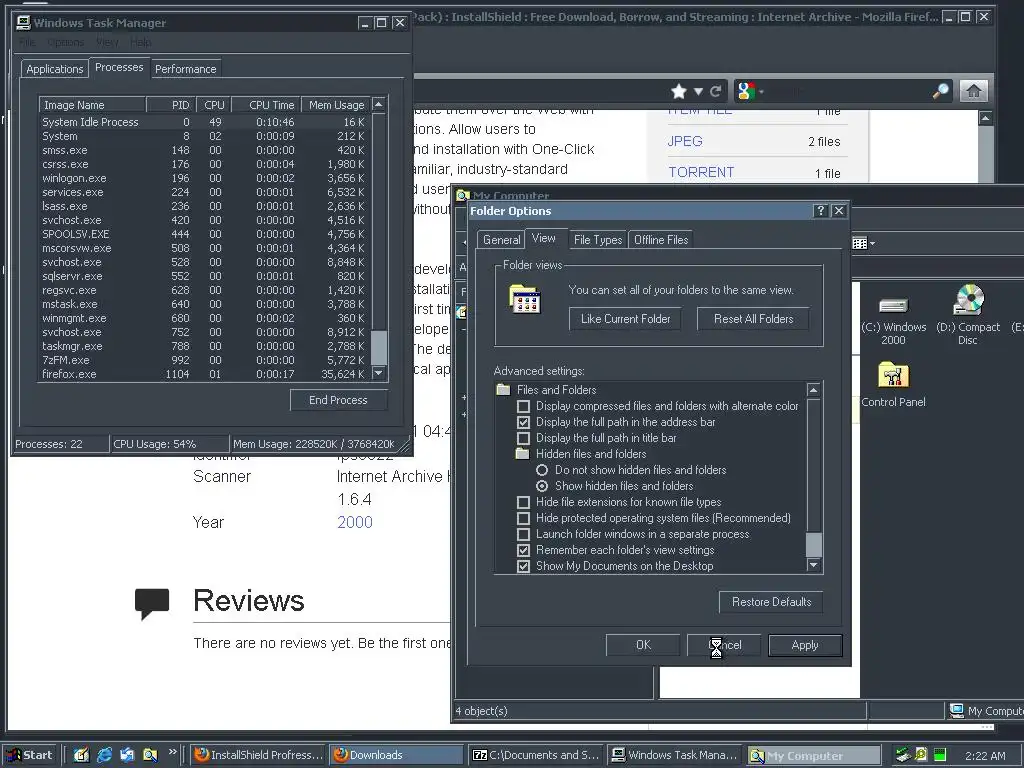Toggle Hide protected operating system files
Image resolution: width=1024 pixels, height=768 pixels.
523,518
